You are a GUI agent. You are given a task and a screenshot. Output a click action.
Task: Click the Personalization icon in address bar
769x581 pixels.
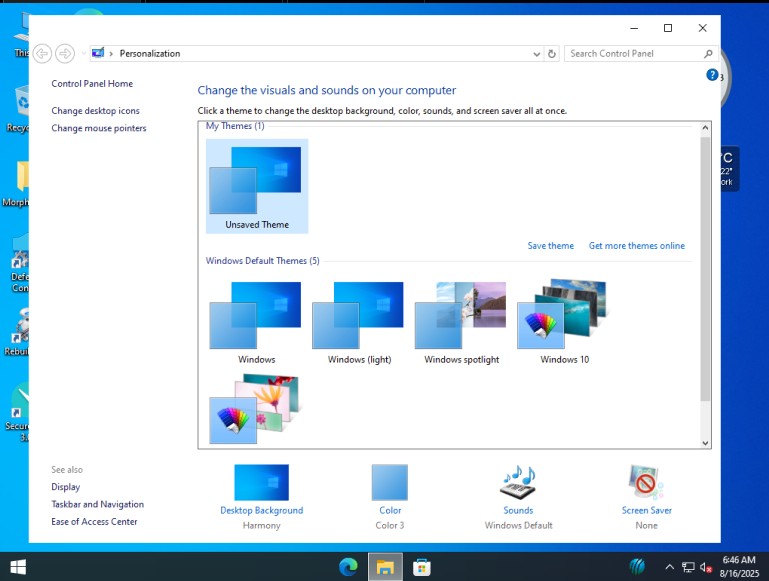coord(98,53)
